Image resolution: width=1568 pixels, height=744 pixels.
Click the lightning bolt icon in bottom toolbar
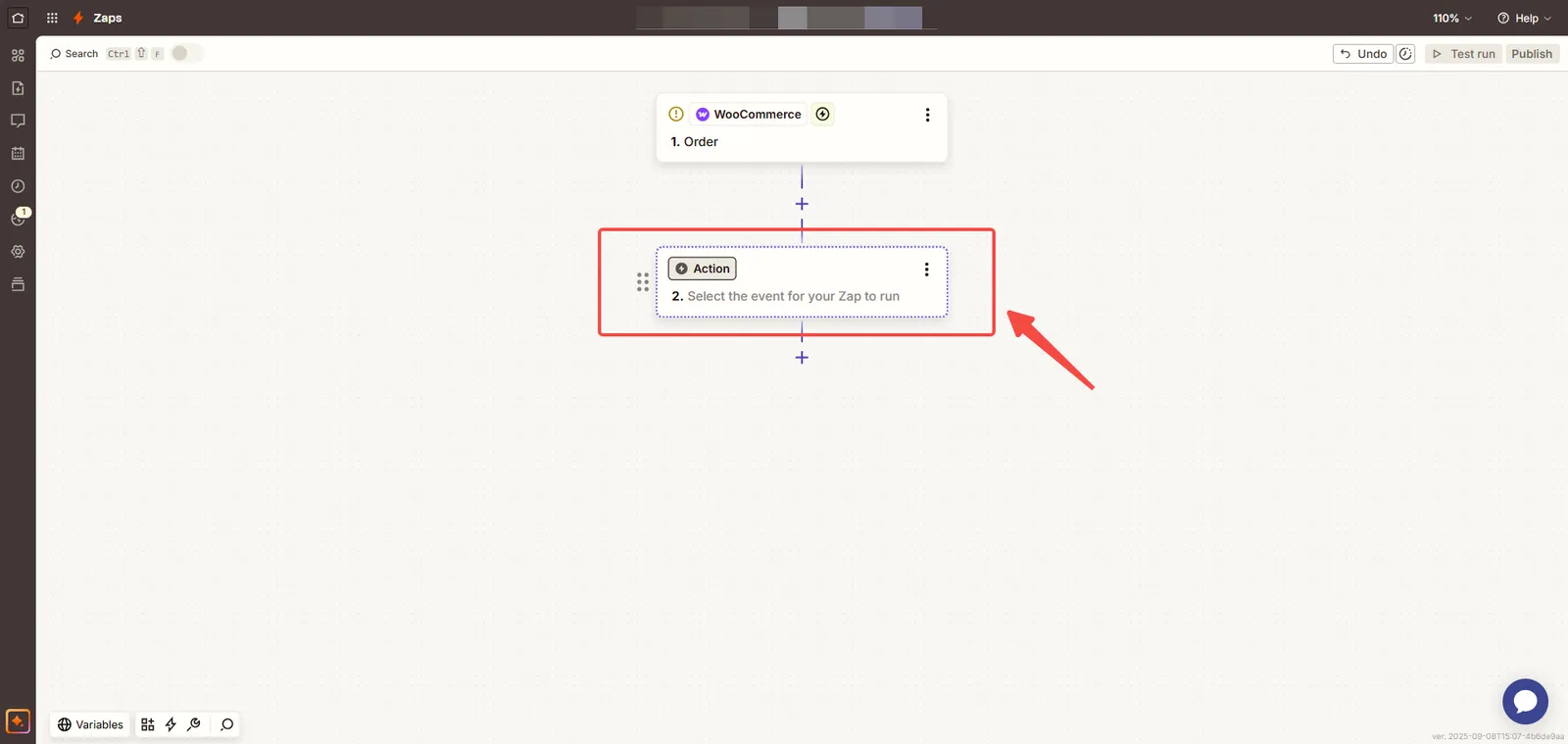[171, 724]
